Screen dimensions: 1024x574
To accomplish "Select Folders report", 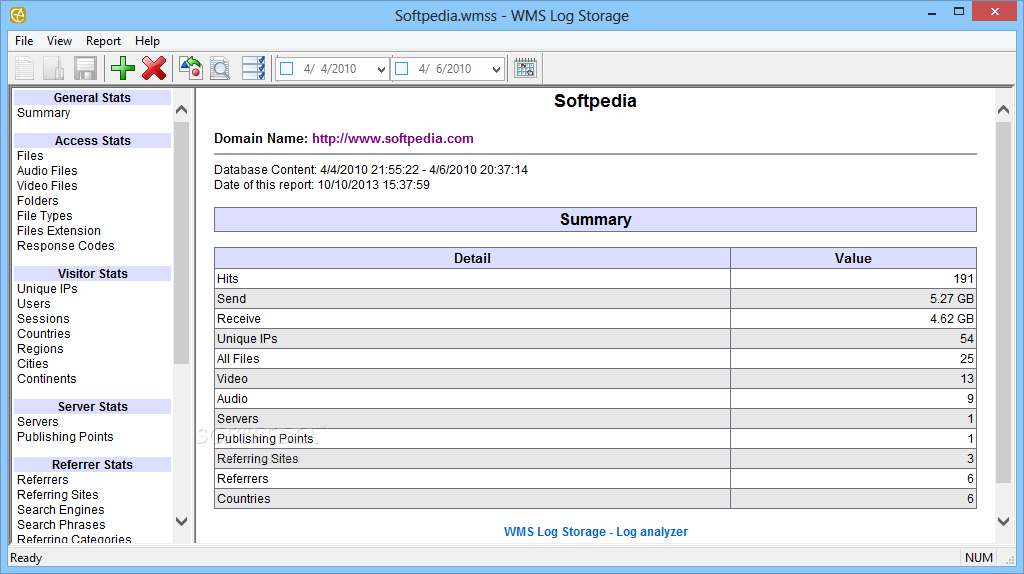I will coord(38,201).
